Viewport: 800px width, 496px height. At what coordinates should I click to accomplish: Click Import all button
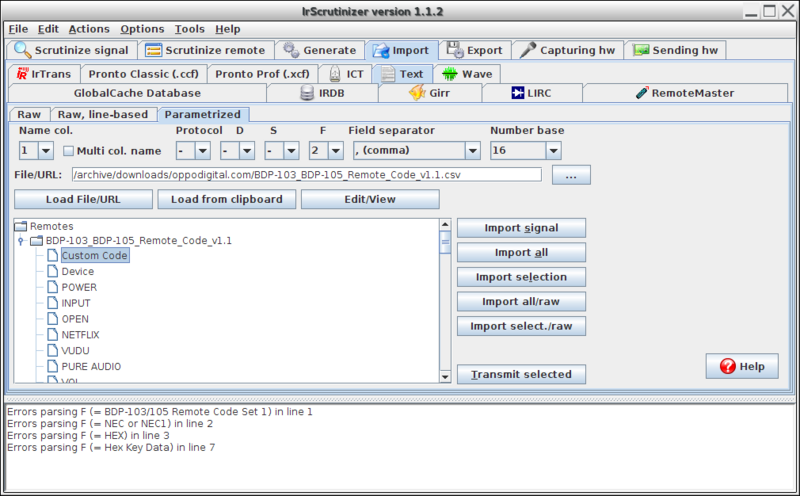point(521,253)
